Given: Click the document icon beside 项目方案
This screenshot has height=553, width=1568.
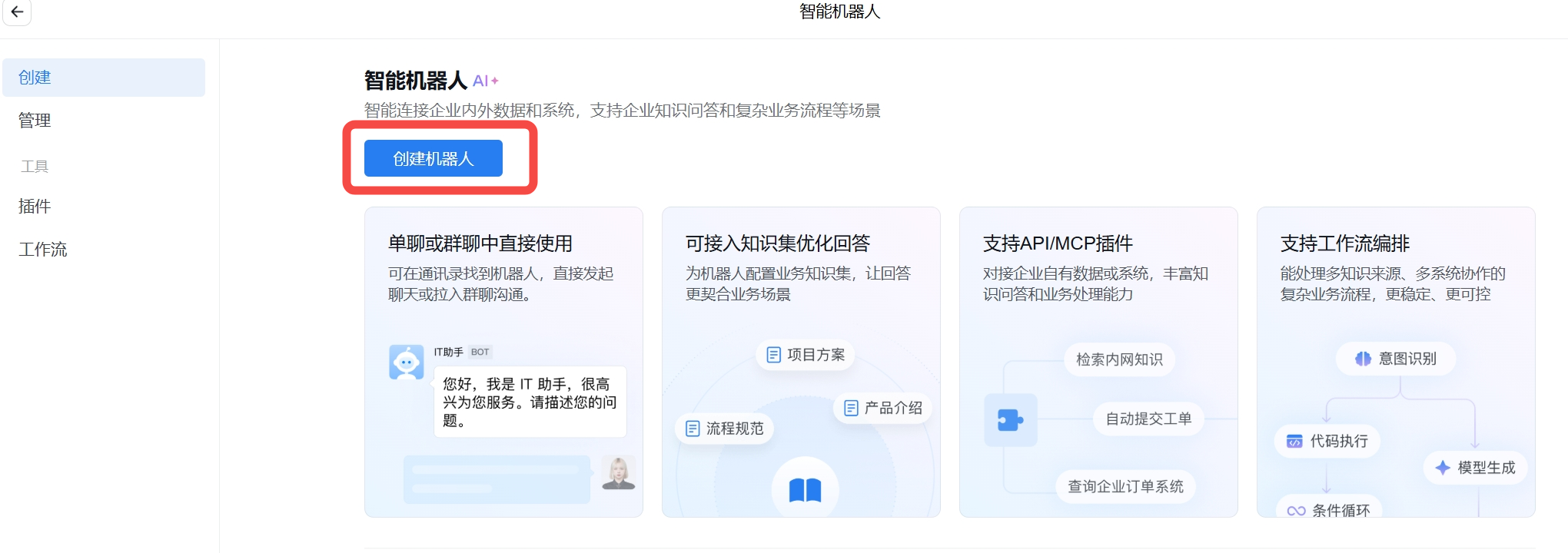Looking at the screenshot, I should tap(774, 355).
